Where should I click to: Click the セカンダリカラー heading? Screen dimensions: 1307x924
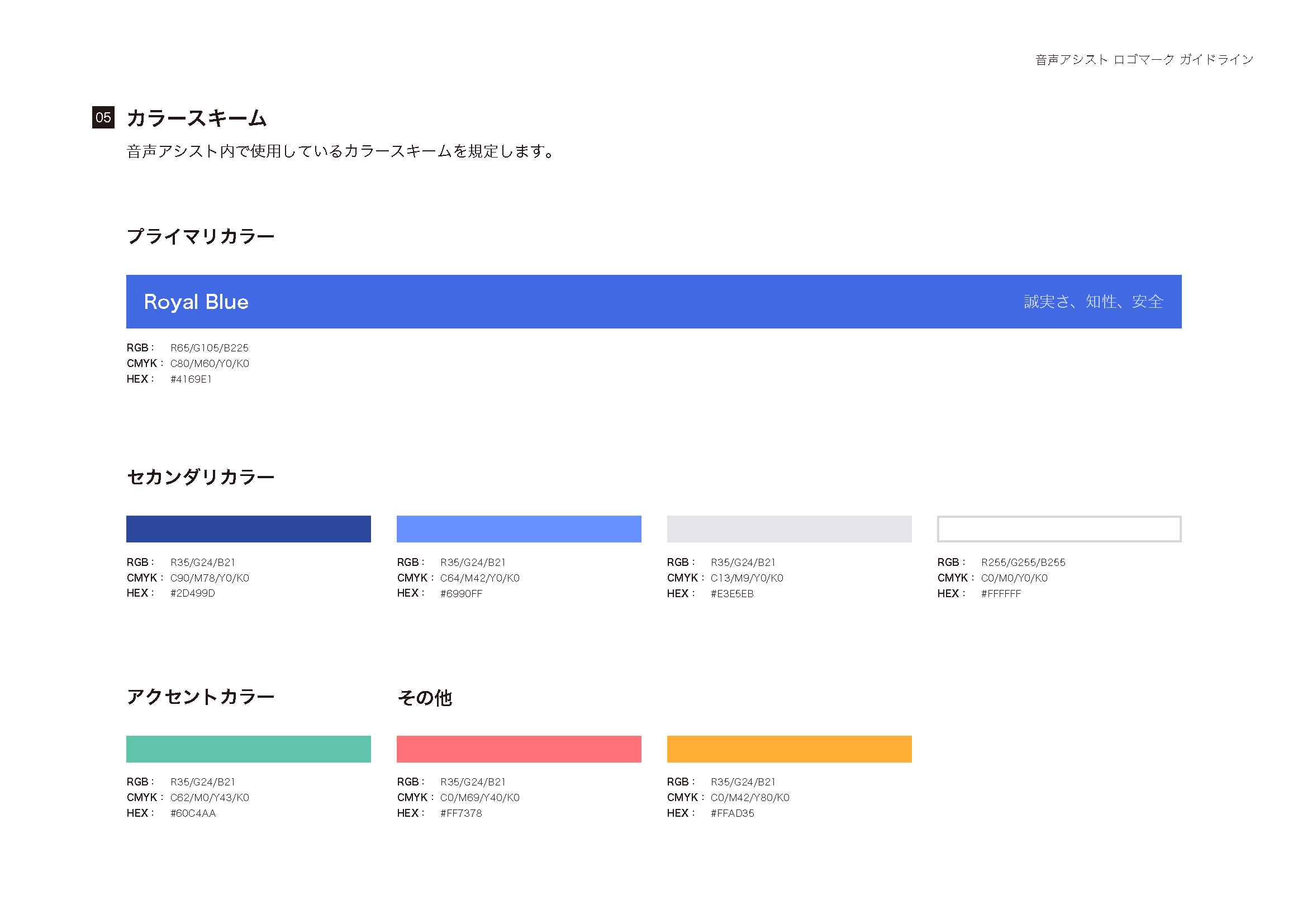[201, 477]
